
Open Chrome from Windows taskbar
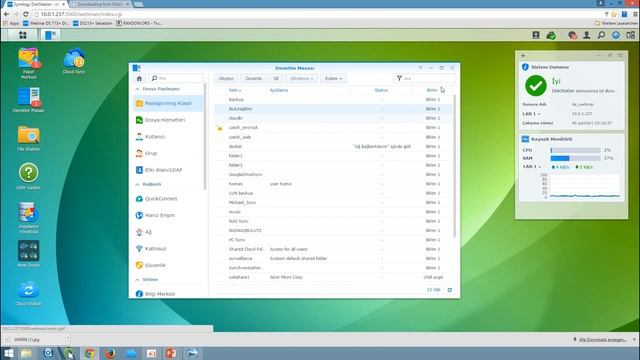(89, 353)
